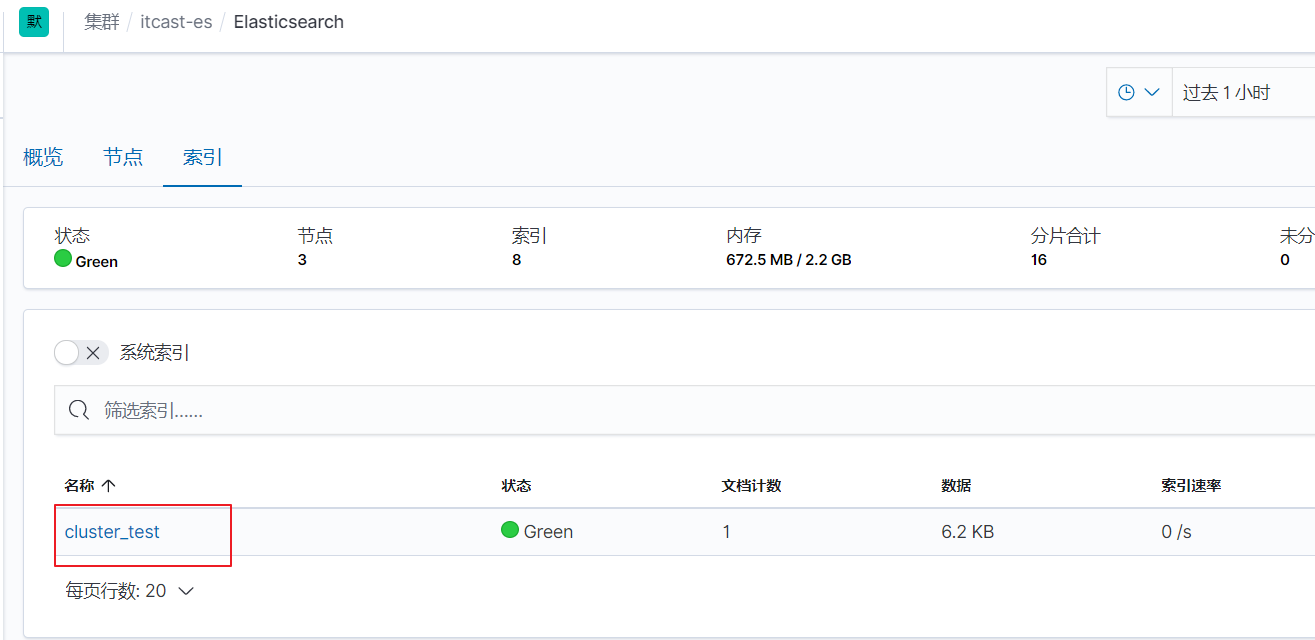Sort by the 索引速率 column header
This screenshot has width=1315, height=640.
pos(1191,486)
